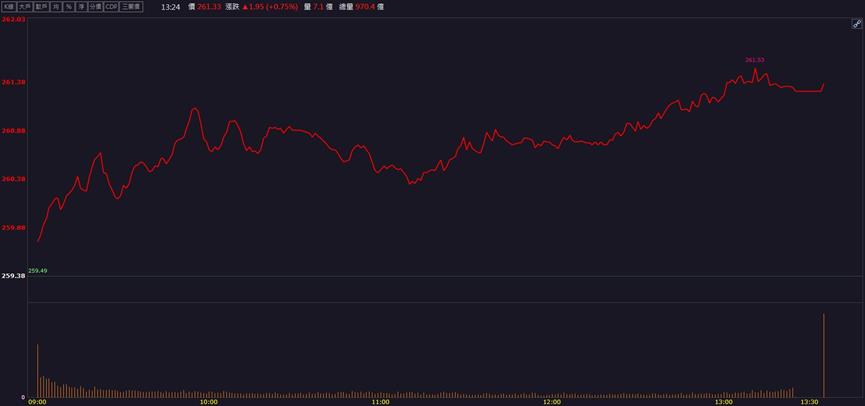Click the CDP indicator button
Viewport: 865px width, 406px height.
pos(111,7)
